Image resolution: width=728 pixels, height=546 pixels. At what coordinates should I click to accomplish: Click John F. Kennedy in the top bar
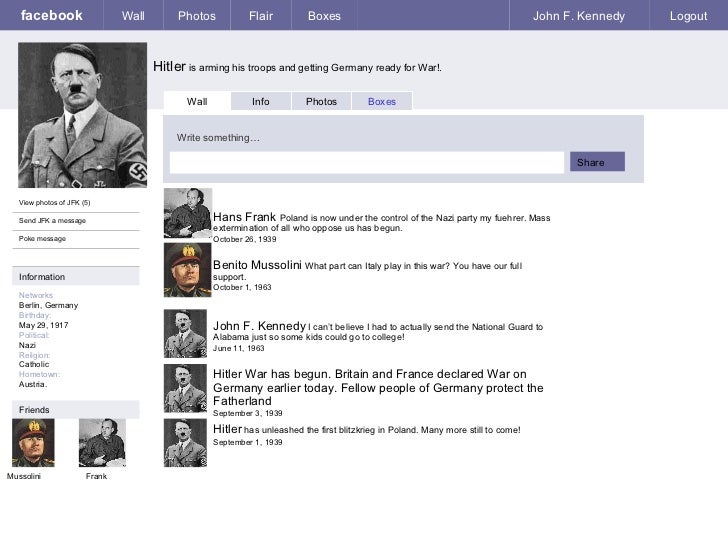click(x=579, y=16)
